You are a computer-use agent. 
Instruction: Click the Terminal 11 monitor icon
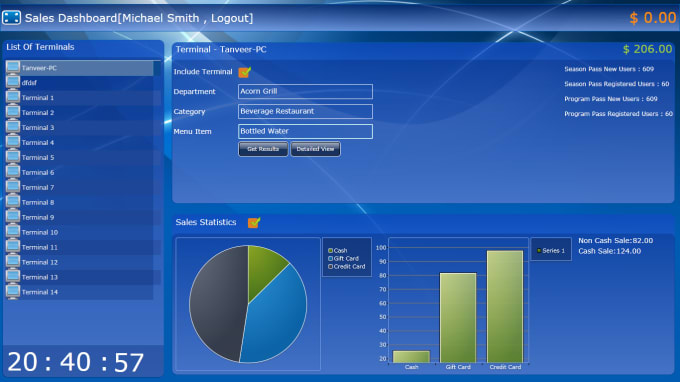pos(13,247)
